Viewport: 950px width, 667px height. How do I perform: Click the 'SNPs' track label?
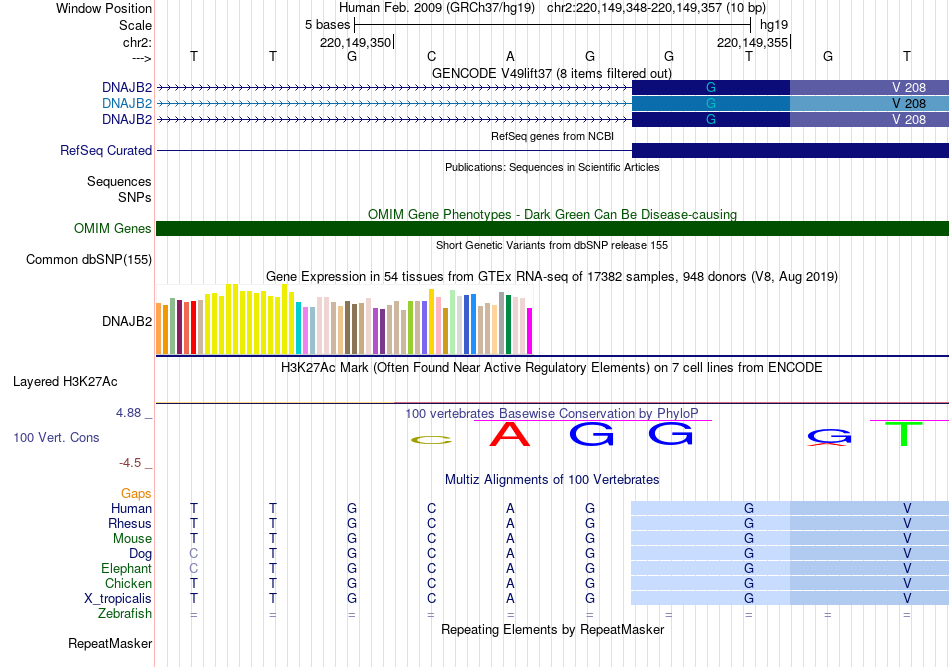tap(135, 197)
